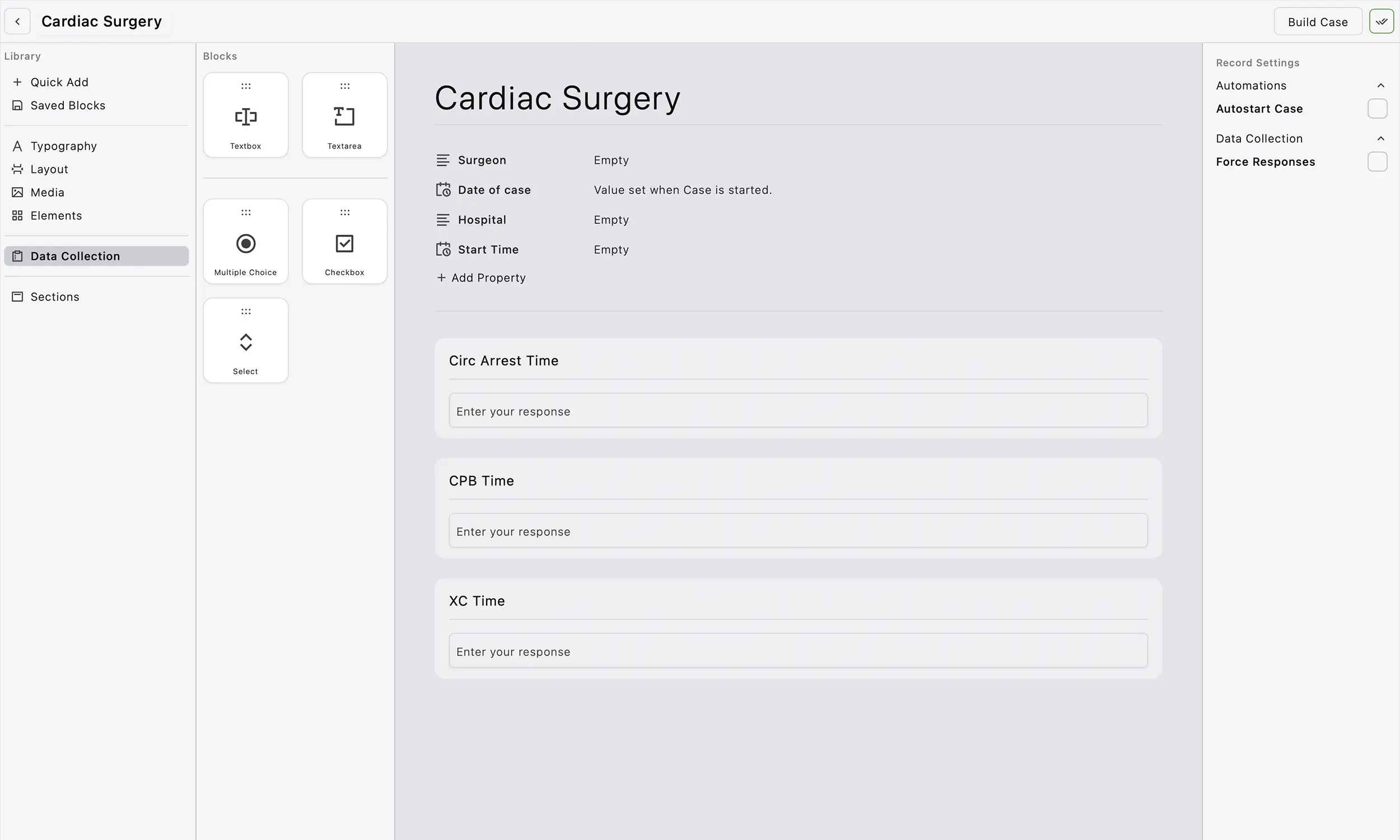
Task: Click the Circ Arrest Time response field
Action: [x=797, y=411]
